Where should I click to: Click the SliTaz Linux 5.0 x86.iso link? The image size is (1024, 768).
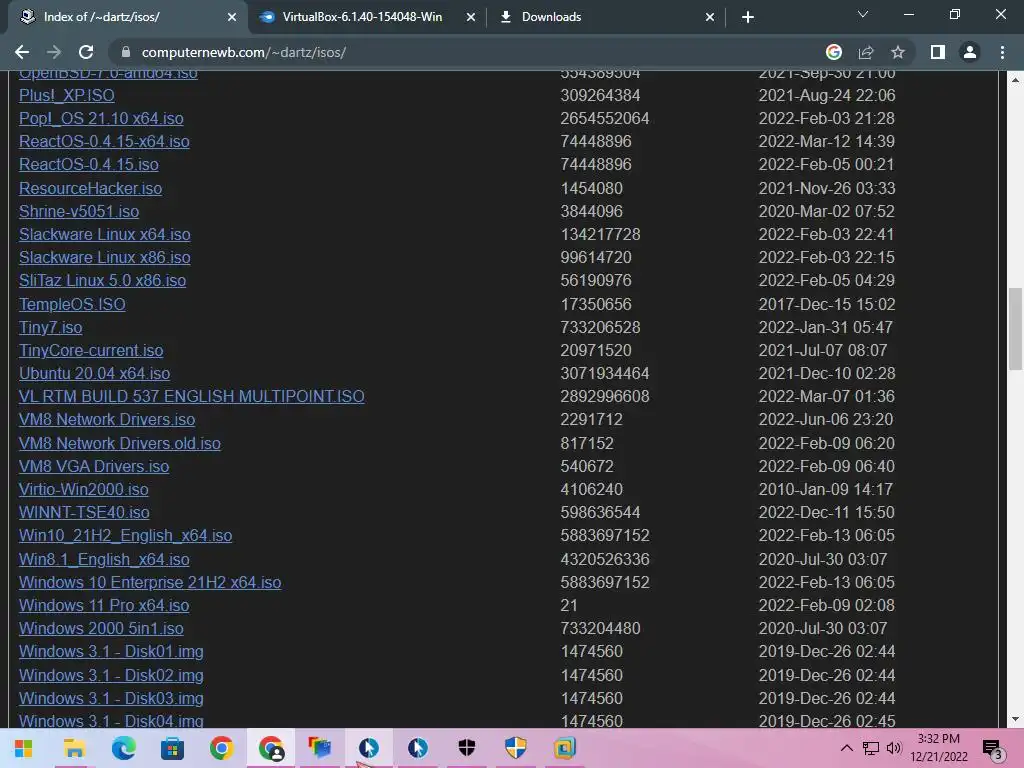103,280
